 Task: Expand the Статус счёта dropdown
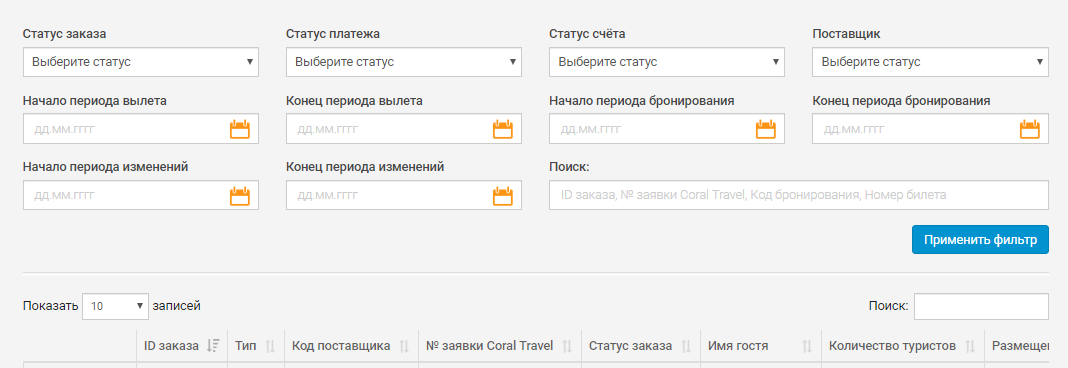[x=667, y=62]
